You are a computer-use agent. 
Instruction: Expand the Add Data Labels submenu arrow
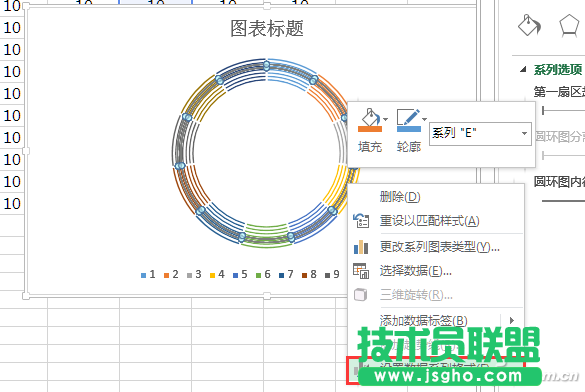(512, 320)
